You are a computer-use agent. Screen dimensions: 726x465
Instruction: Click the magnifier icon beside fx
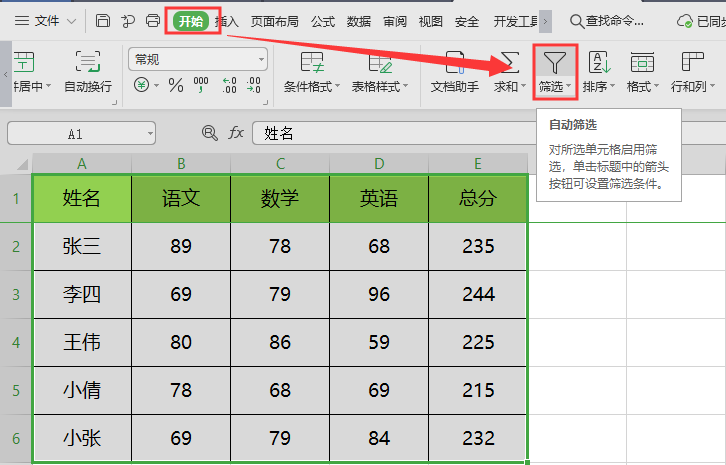[210, 133]
